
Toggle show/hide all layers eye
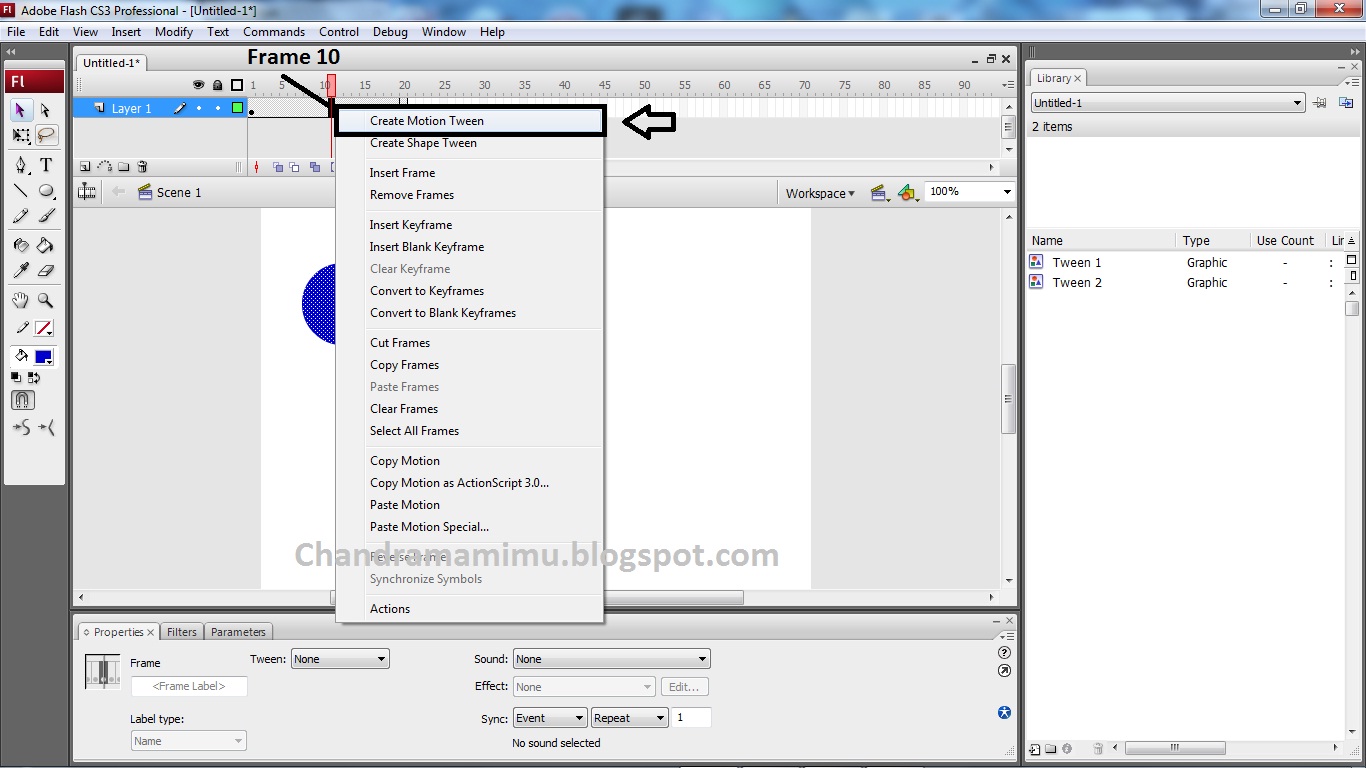pos(198,85)
